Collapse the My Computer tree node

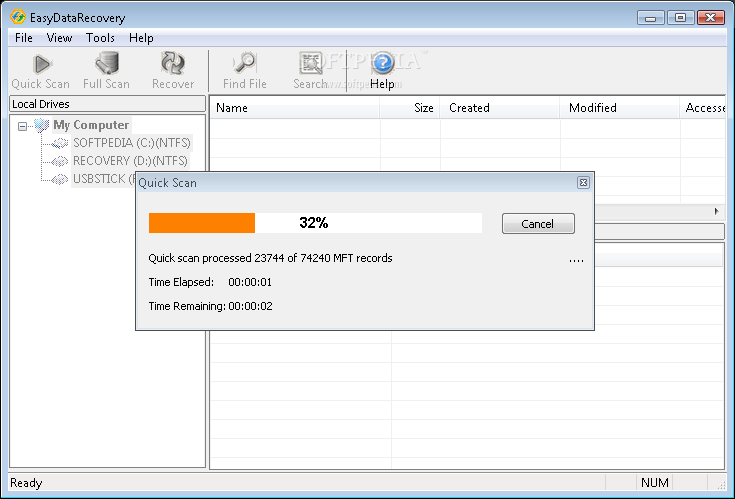pyautogui.click(x=22, y=126)
